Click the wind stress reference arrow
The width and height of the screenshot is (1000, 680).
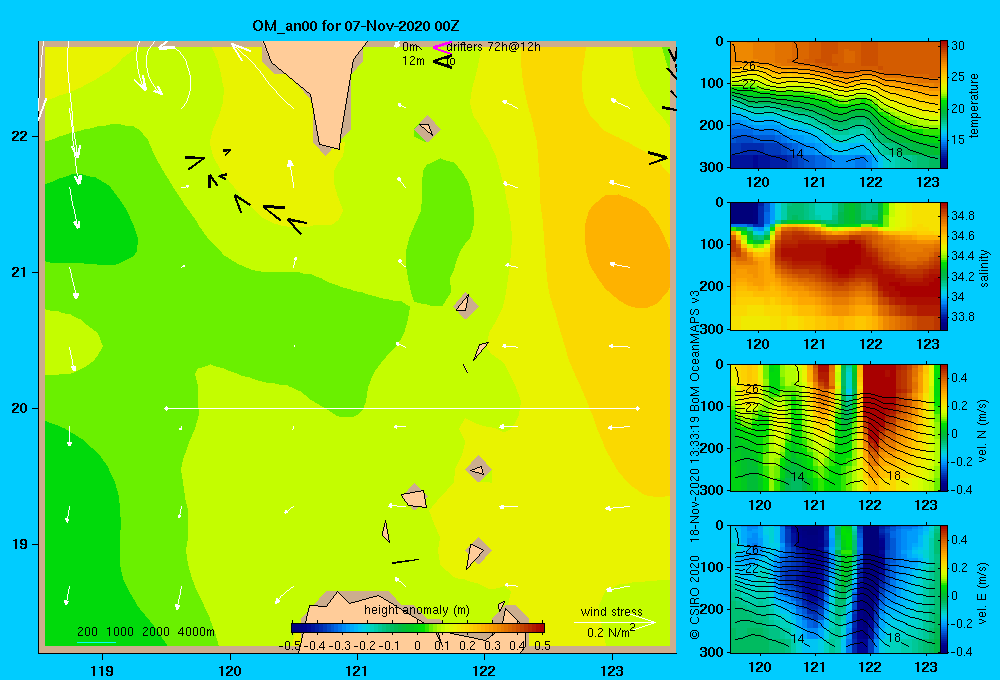click(614, 622)
